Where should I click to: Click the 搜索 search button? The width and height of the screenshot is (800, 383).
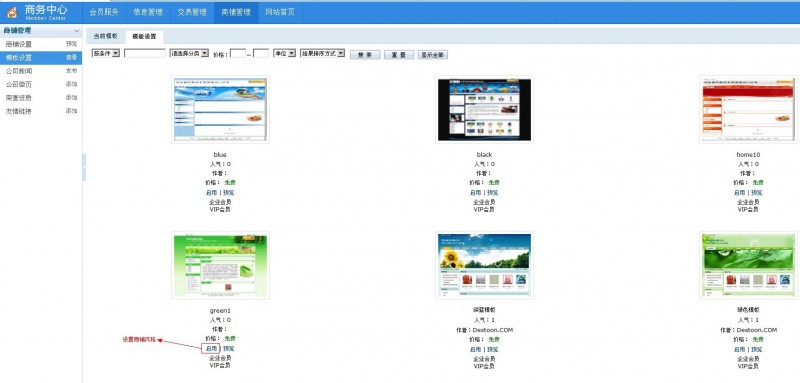pos(365,55)
